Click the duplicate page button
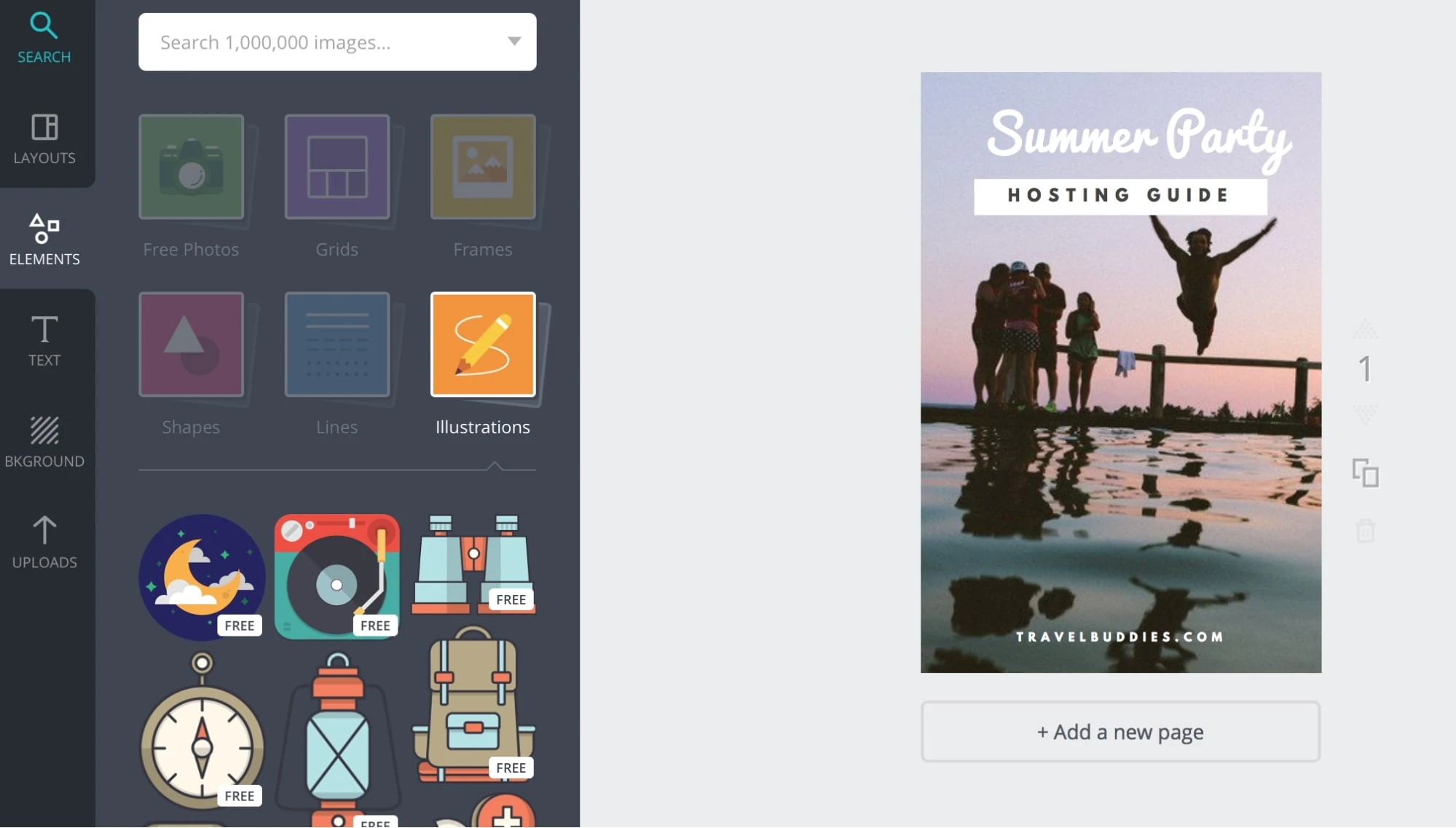 pyautogui.click(x=1365, y=472)
